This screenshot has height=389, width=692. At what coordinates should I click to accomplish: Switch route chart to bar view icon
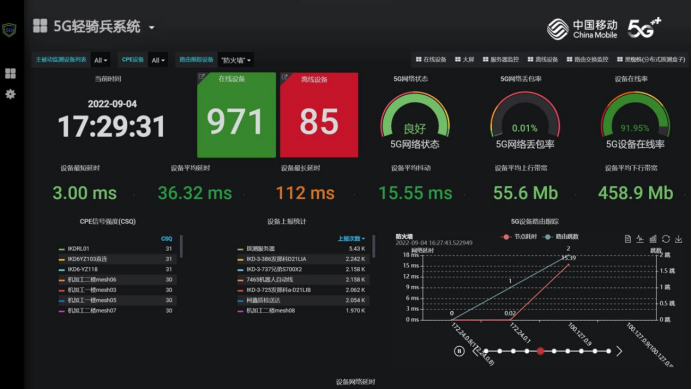tap(653, 239)
